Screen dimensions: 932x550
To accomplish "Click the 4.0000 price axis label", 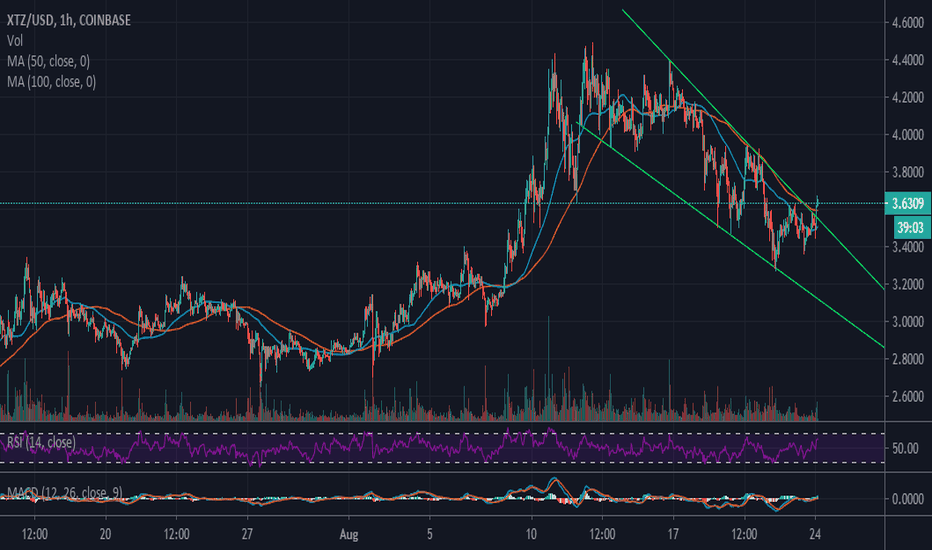I will click(x=908, y=135).
